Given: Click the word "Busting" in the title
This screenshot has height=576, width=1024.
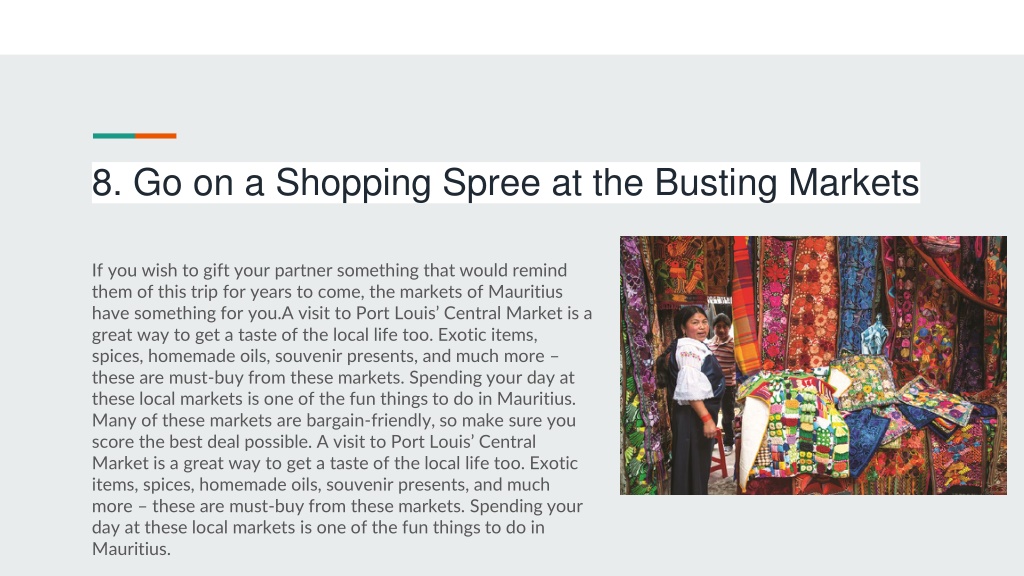Looking at the screenshot, I should [x=715, y=183].
